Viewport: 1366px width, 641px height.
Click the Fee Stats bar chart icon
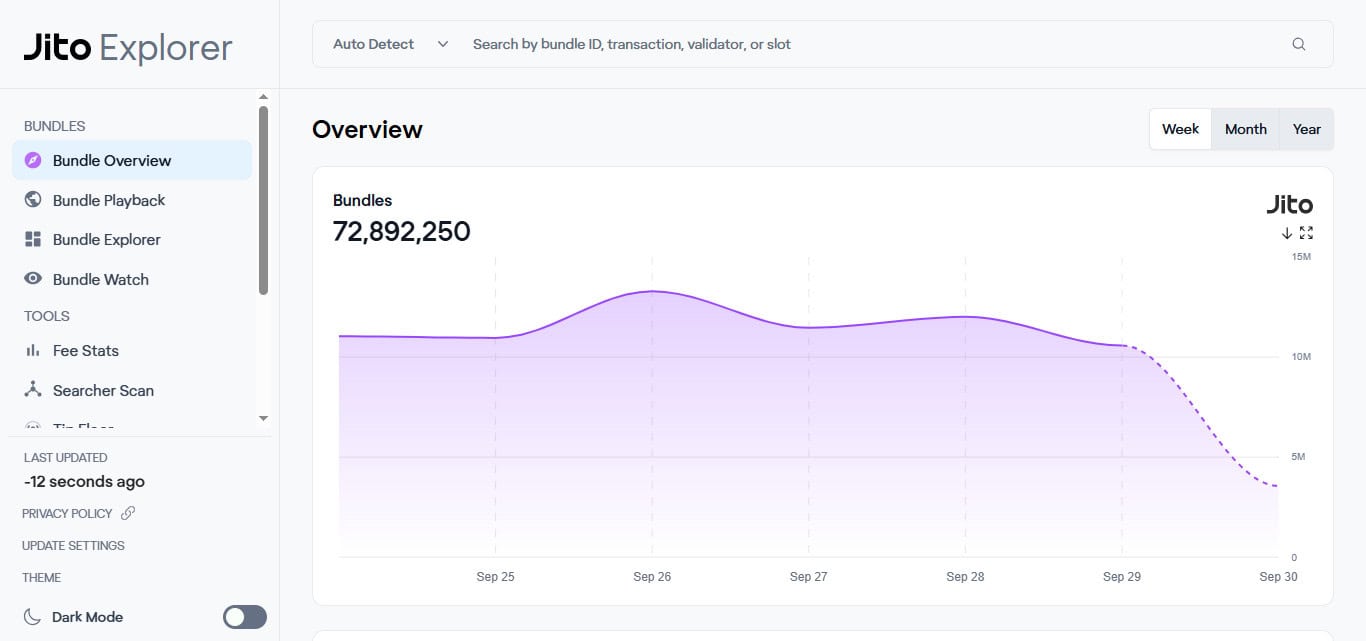tap(33, 350)
